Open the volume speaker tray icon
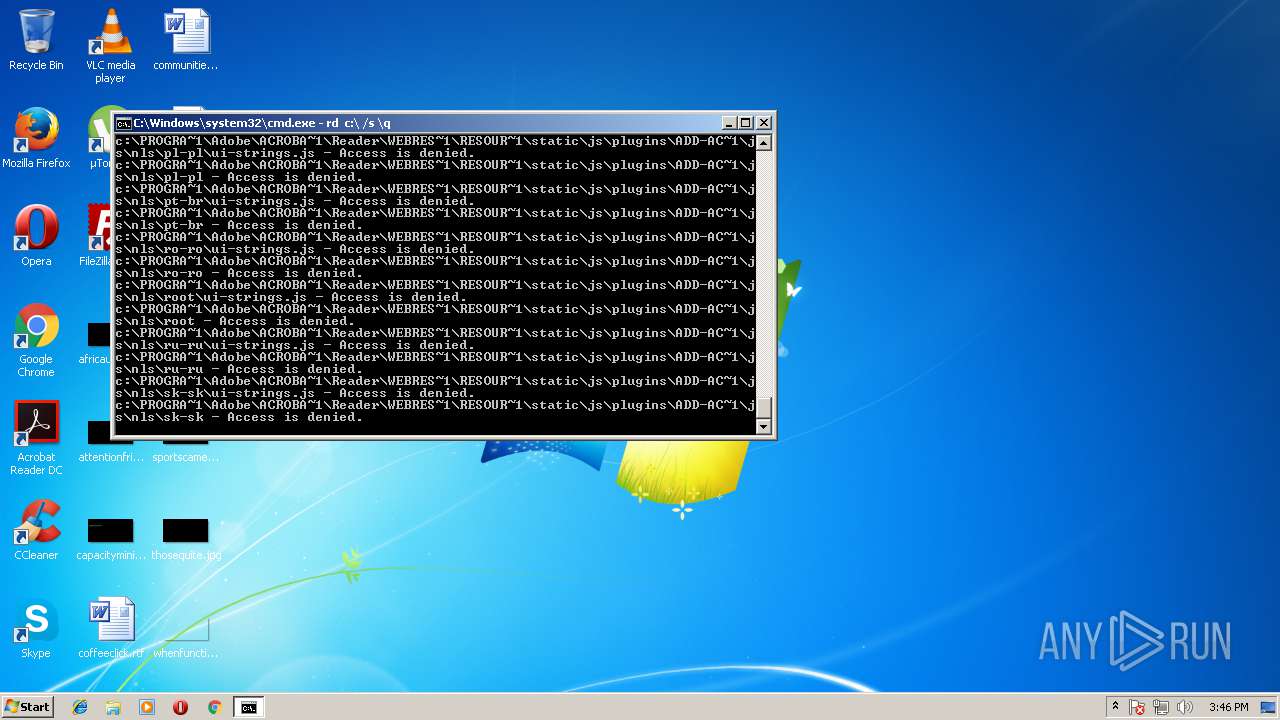Image resolution: width=1280 pixels, height=720 pixels. click(x=1185, y=707)
